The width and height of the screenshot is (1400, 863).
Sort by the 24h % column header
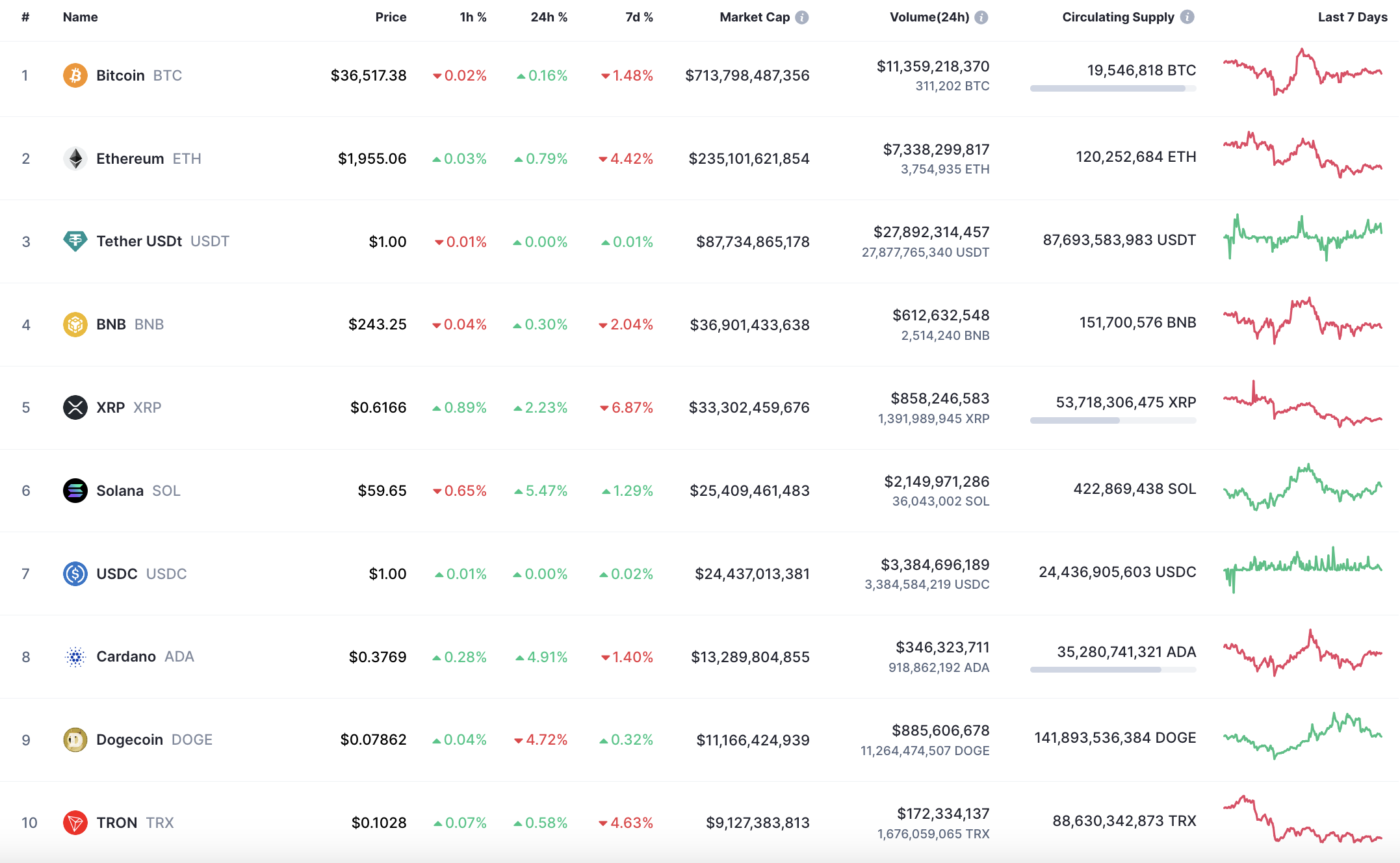[549, 18]
